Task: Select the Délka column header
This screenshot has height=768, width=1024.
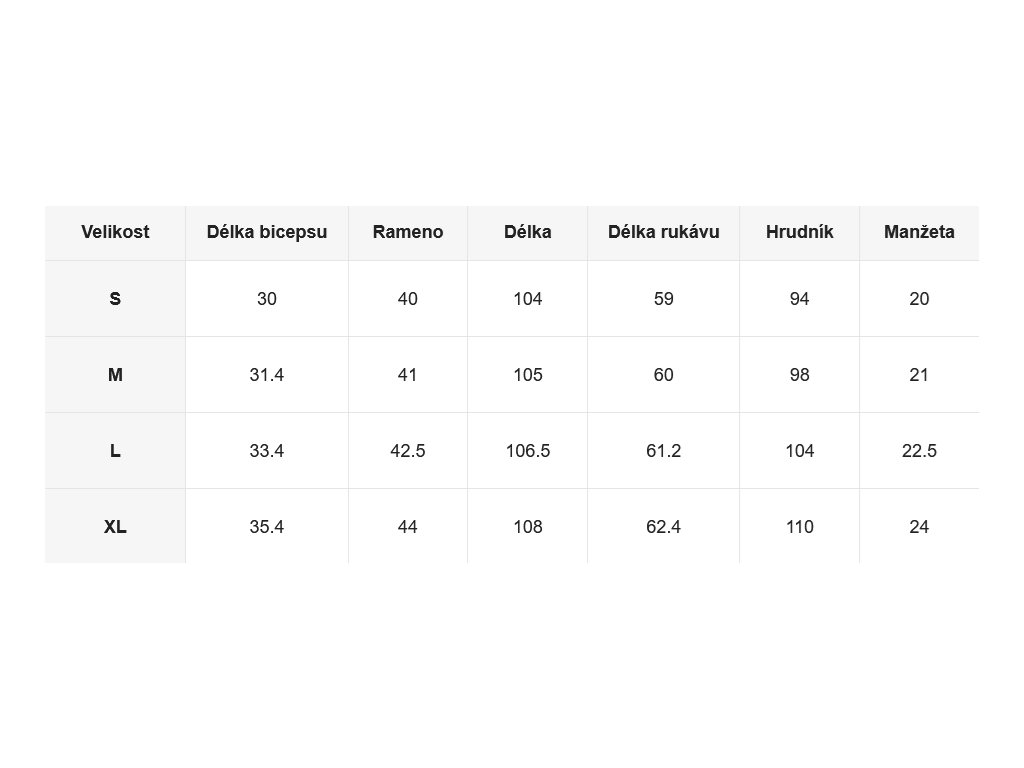Action: [528, 232]
